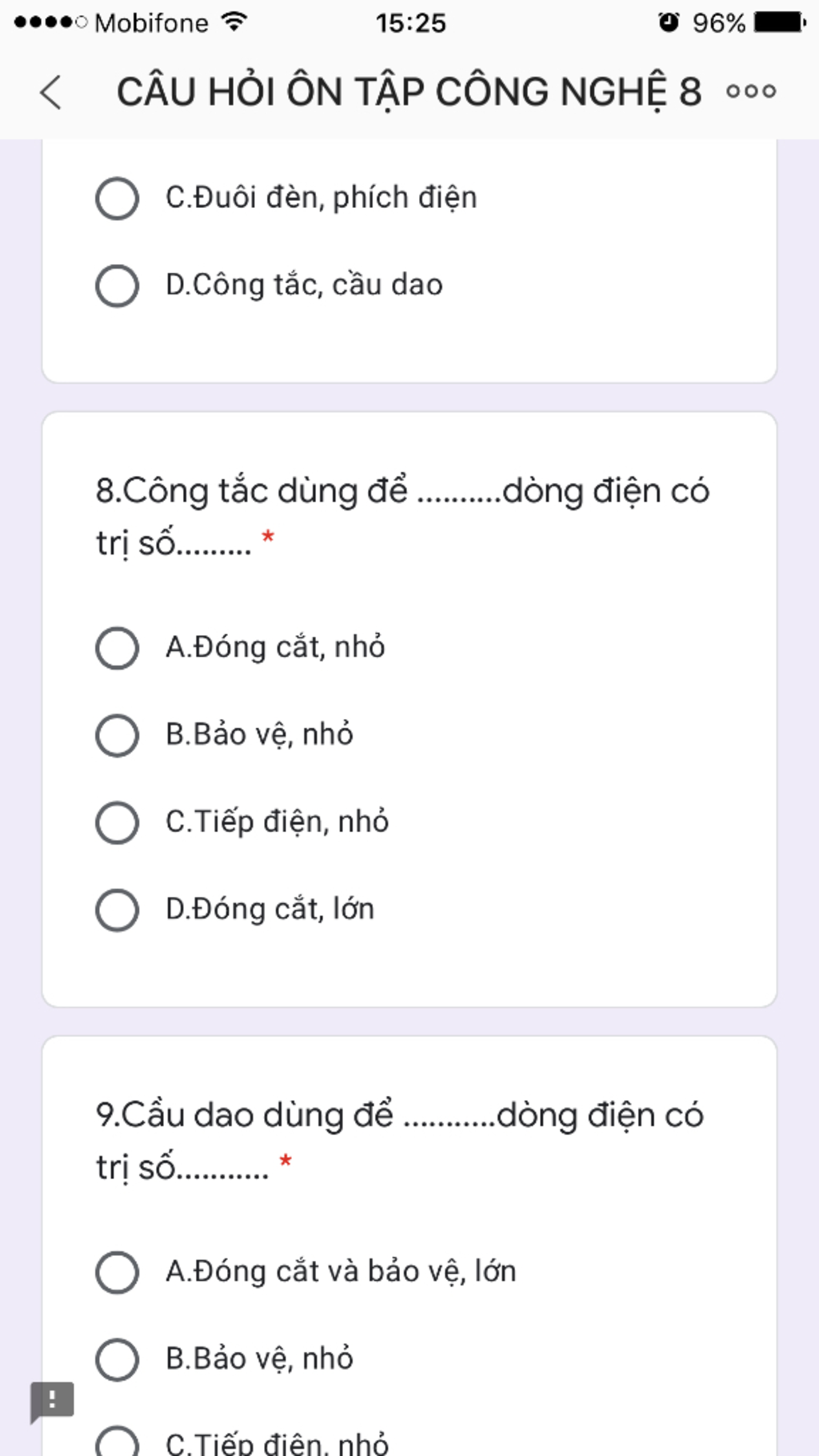Viewport: 819px width, 1456px height.
Task: Tap the report problem feedback icon
Action: coord(52,1401)
